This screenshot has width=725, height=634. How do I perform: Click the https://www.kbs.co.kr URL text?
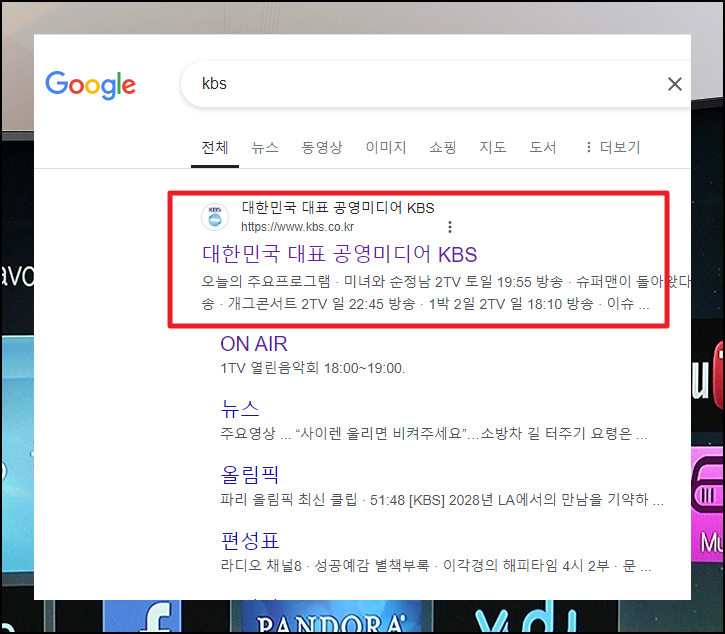[297, 227]
